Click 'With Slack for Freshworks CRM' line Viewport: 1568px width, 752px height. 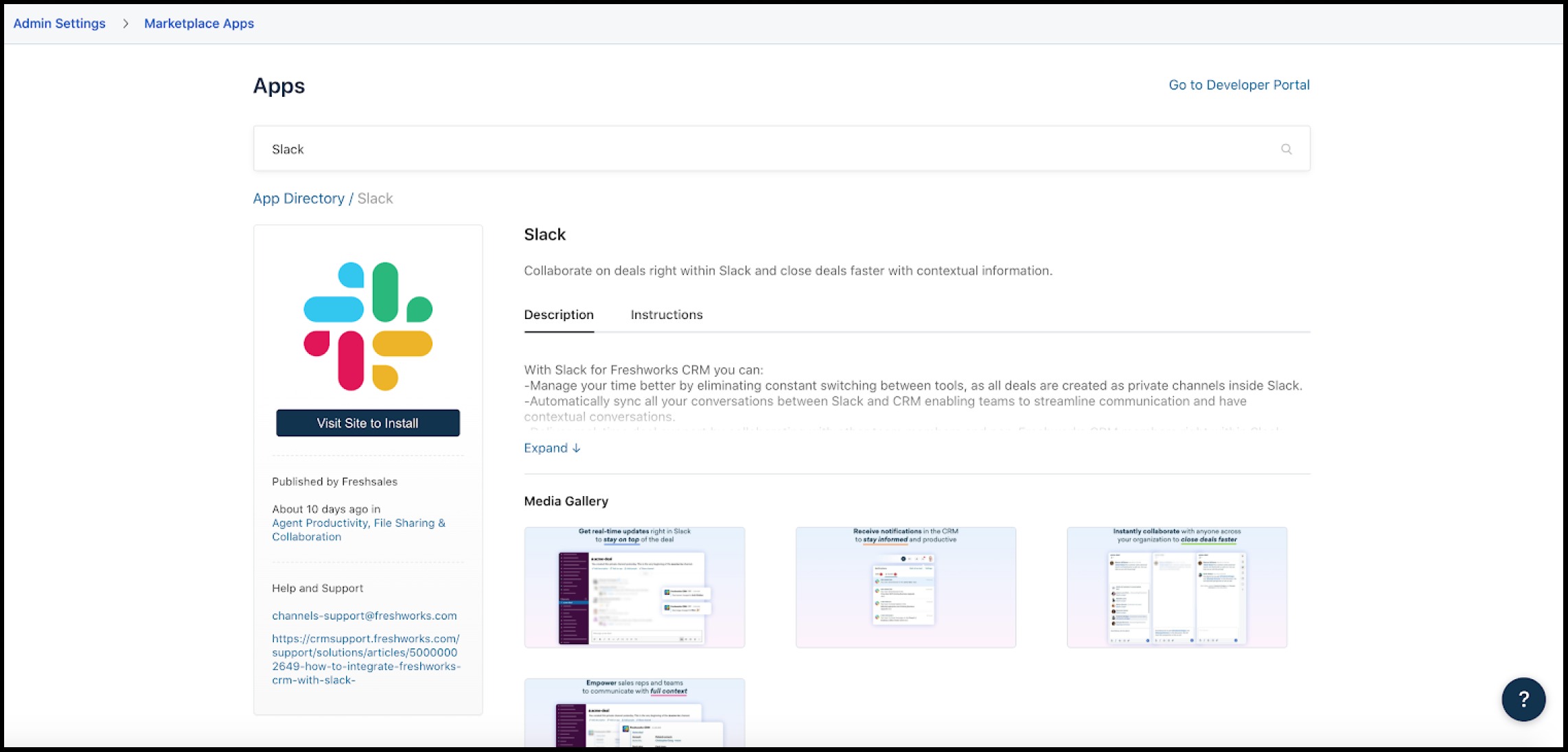tap(643, 370)
